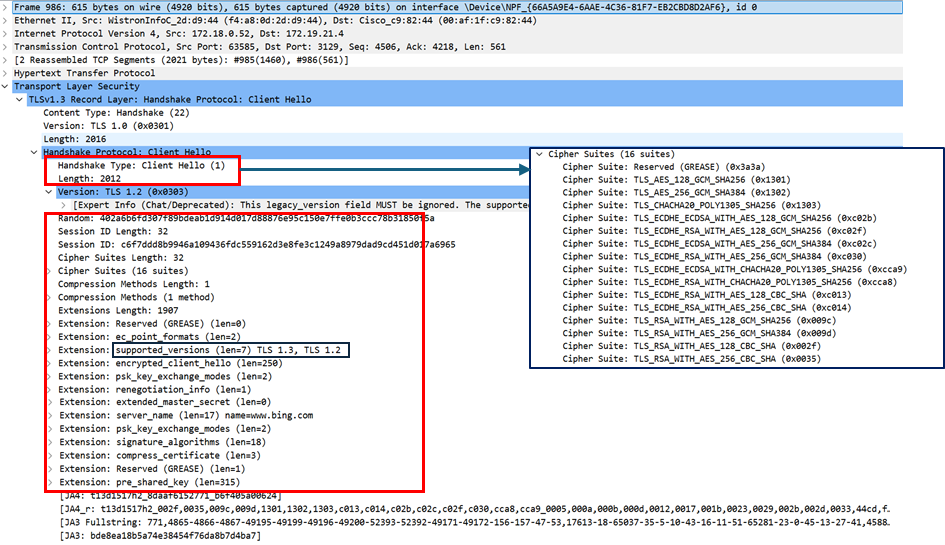This screenshot has width=945, height=545.
Task: Select the JA4_r fingerprint row
Action: [x=475, y=509]
